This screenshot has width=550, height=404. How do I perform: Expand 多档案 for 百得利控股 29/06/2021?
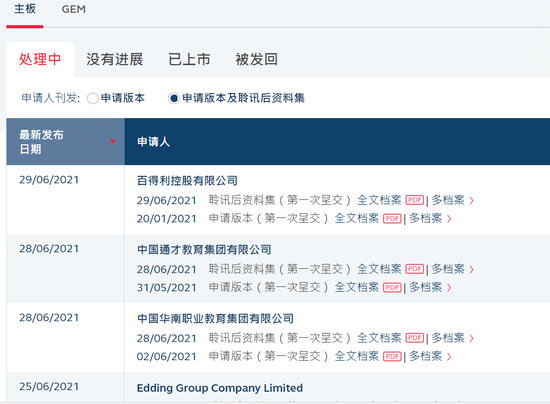click(452, 200)
